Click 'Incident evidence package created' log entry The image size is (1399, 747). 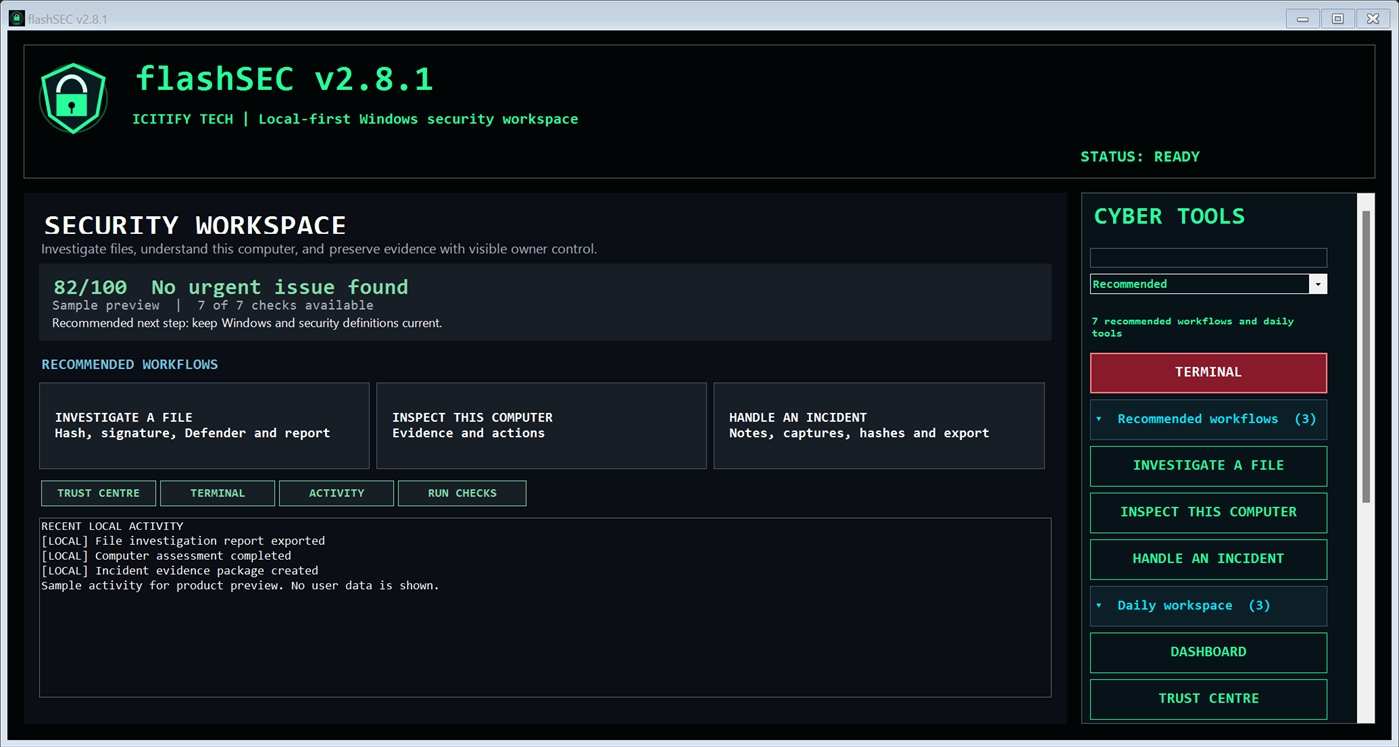click(180, 571)
